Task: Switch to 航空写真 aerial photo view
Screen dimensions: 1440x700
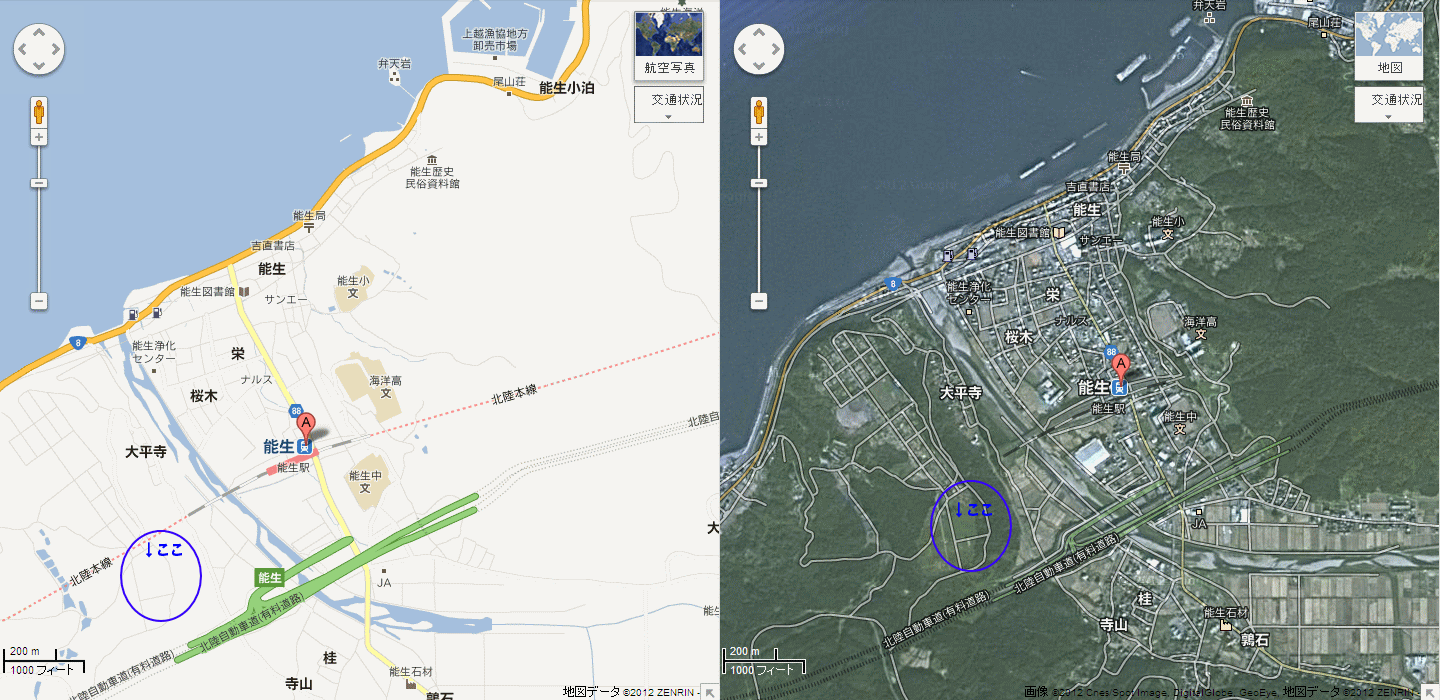Action: point(669,47)
